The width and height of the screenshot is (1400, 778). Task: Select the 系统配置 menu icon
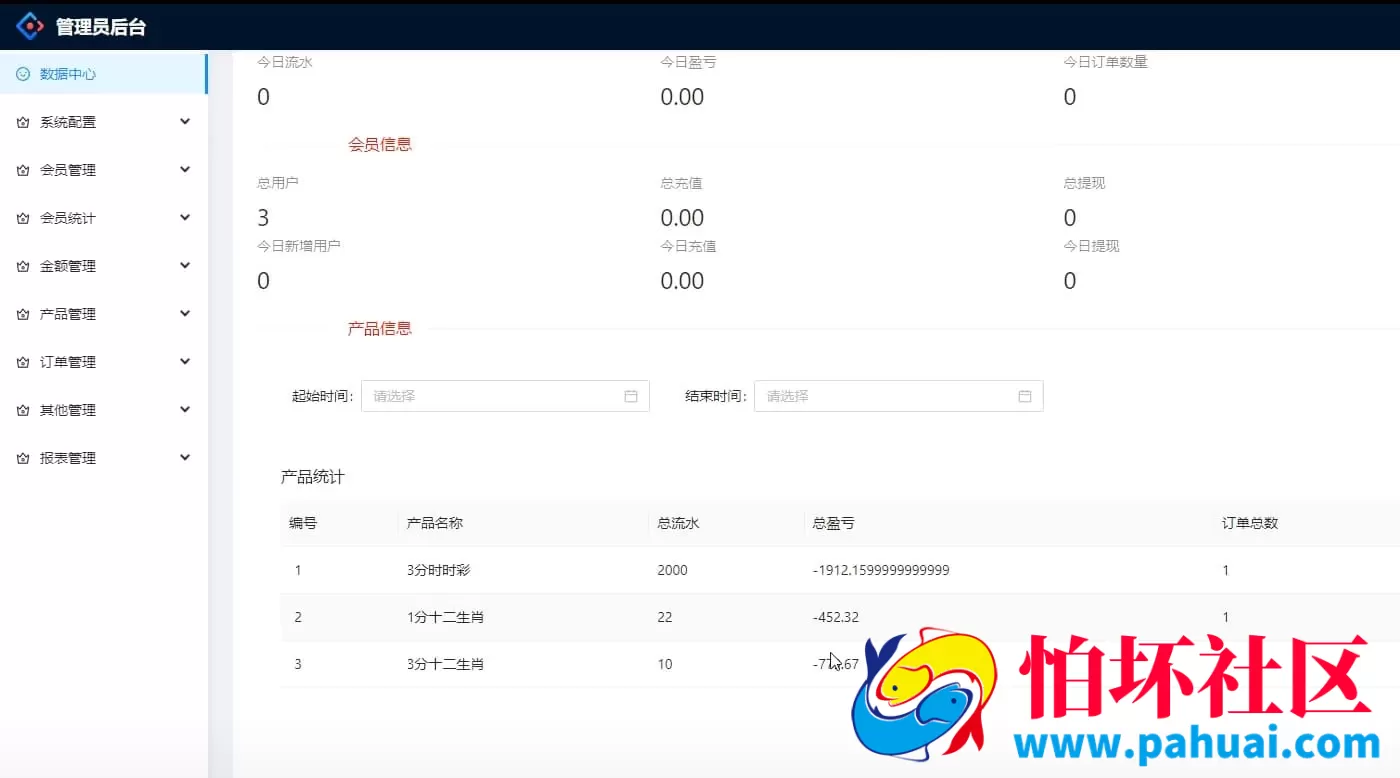tap(22, 121)
